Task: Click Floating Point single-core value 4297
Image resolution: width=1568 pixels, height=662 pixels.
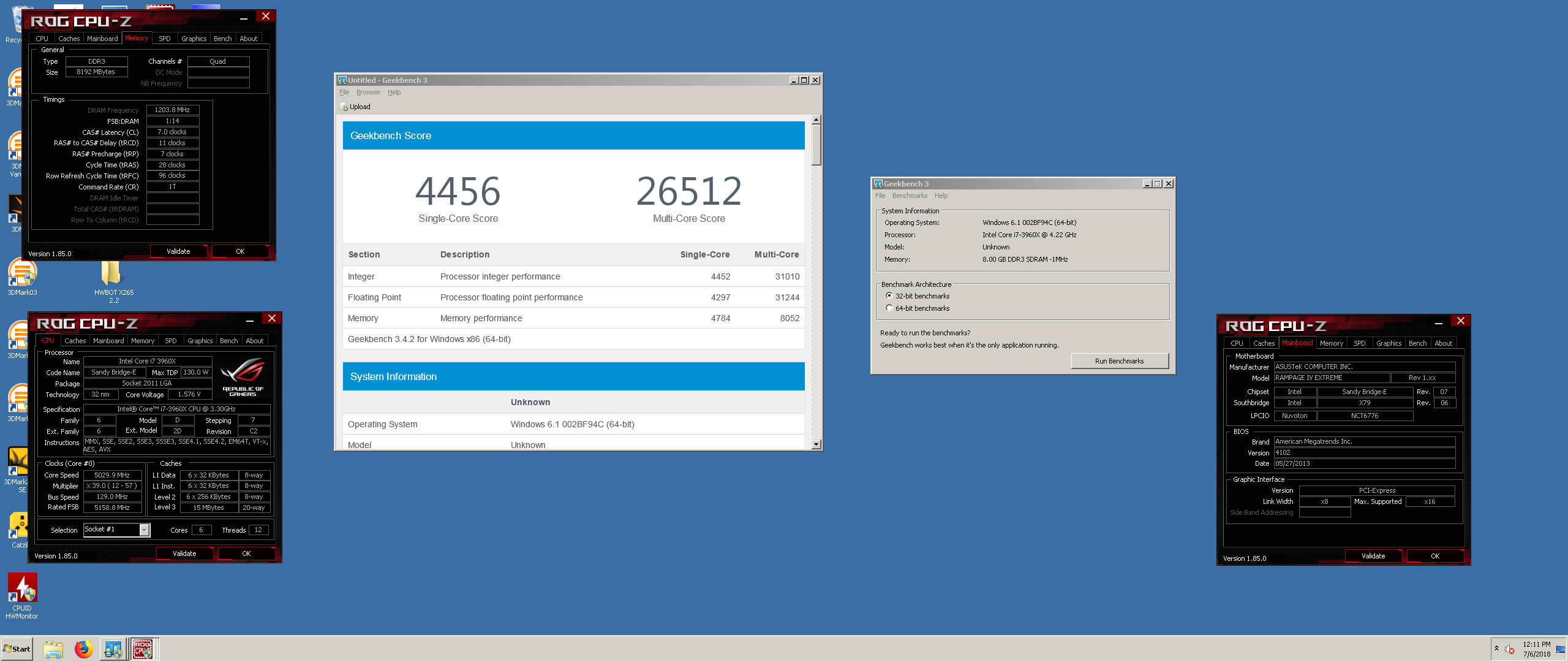Action: [x=720, y=297]
